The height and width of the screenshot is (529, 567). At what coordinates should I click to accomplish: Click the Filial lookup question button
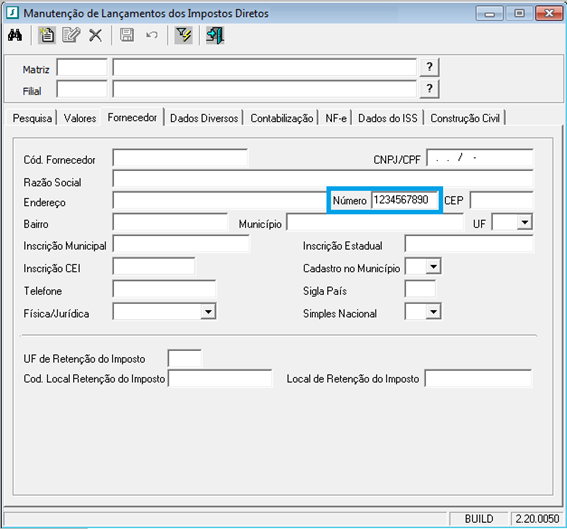tap(429, 89)
